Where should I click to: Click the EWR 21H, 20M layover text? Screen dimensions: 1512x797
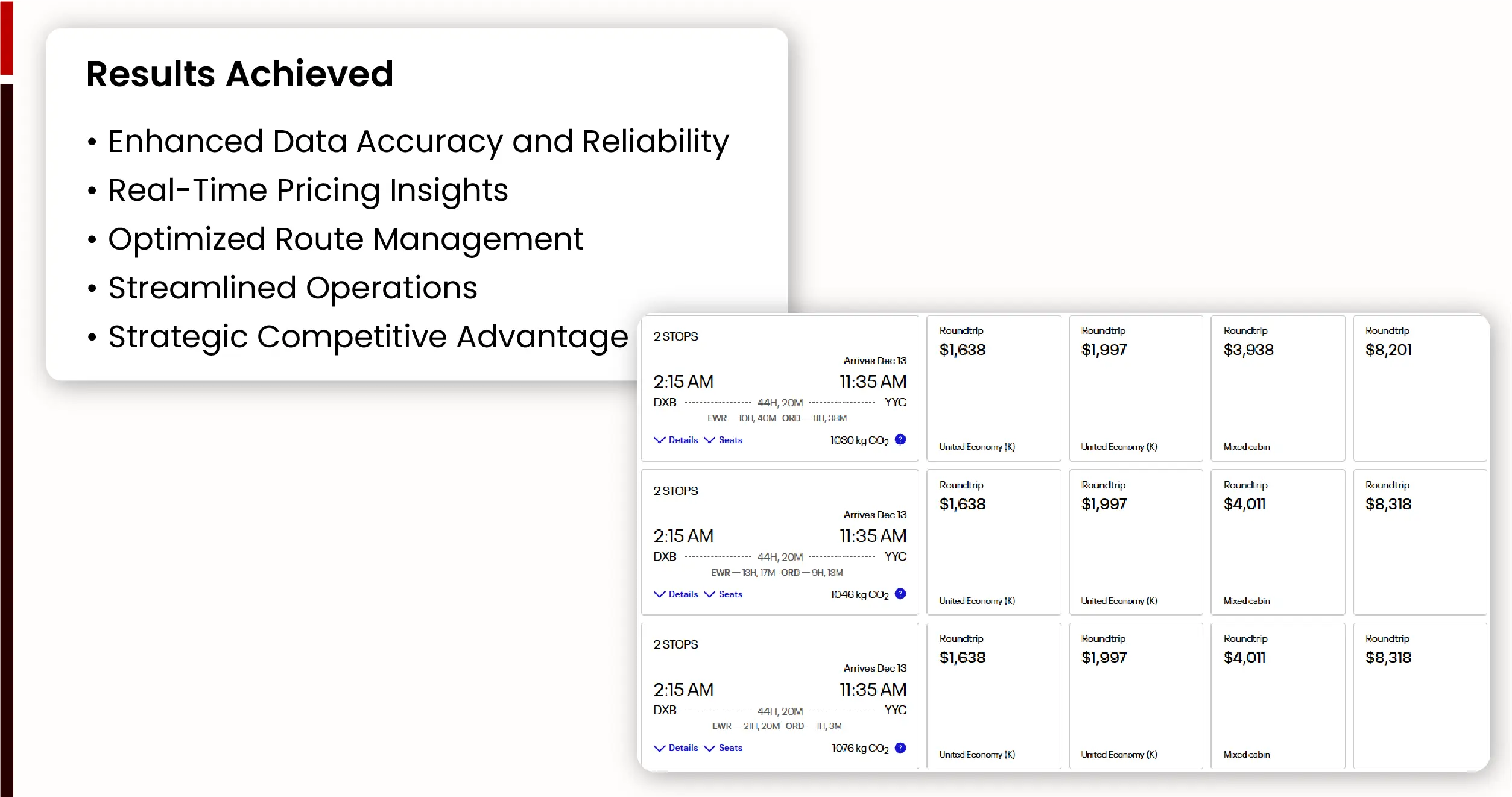tap(746, 726)
